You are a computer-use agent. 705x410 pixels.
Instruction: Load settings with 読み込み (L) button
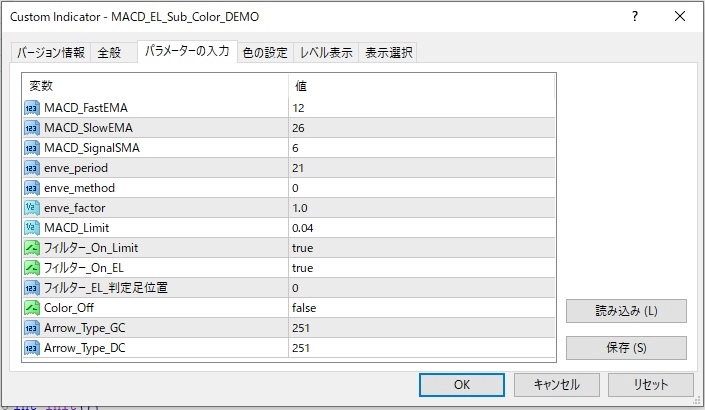[x=626, y=311]
